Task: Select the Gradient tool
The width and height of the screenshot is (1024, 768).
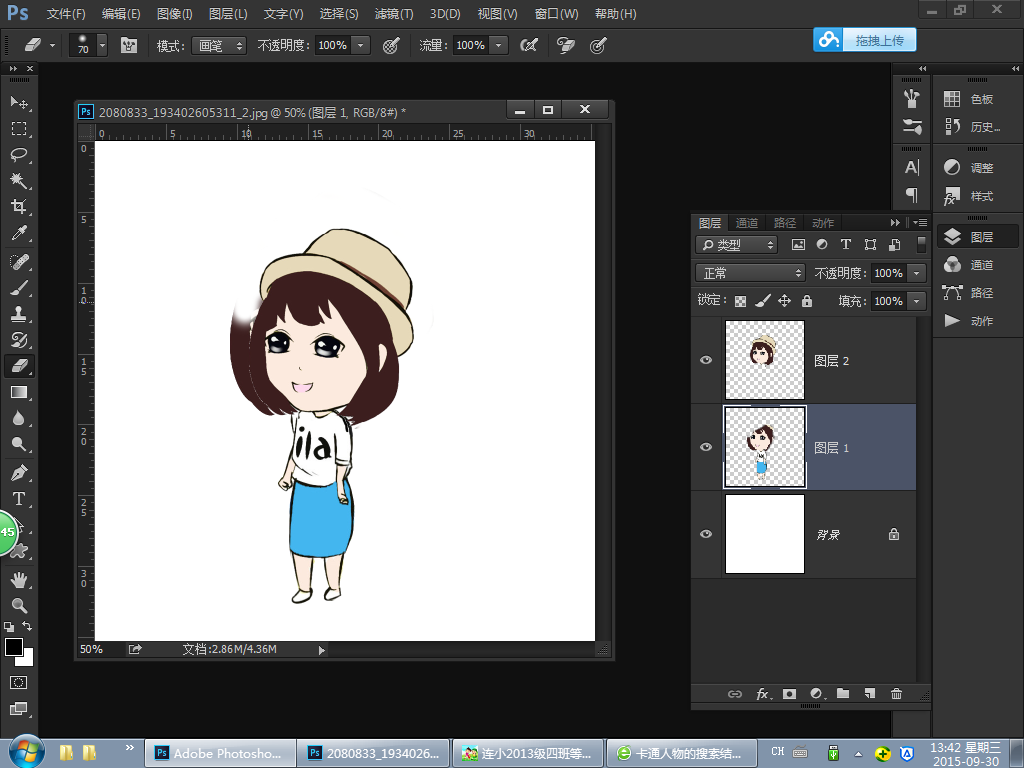Action: pos(19,392)
